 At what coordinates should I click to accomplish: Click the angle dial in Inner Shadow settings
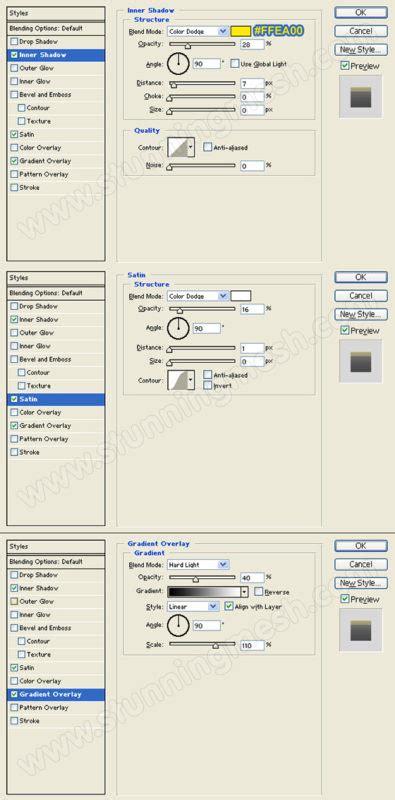click(x=178, y=64)
